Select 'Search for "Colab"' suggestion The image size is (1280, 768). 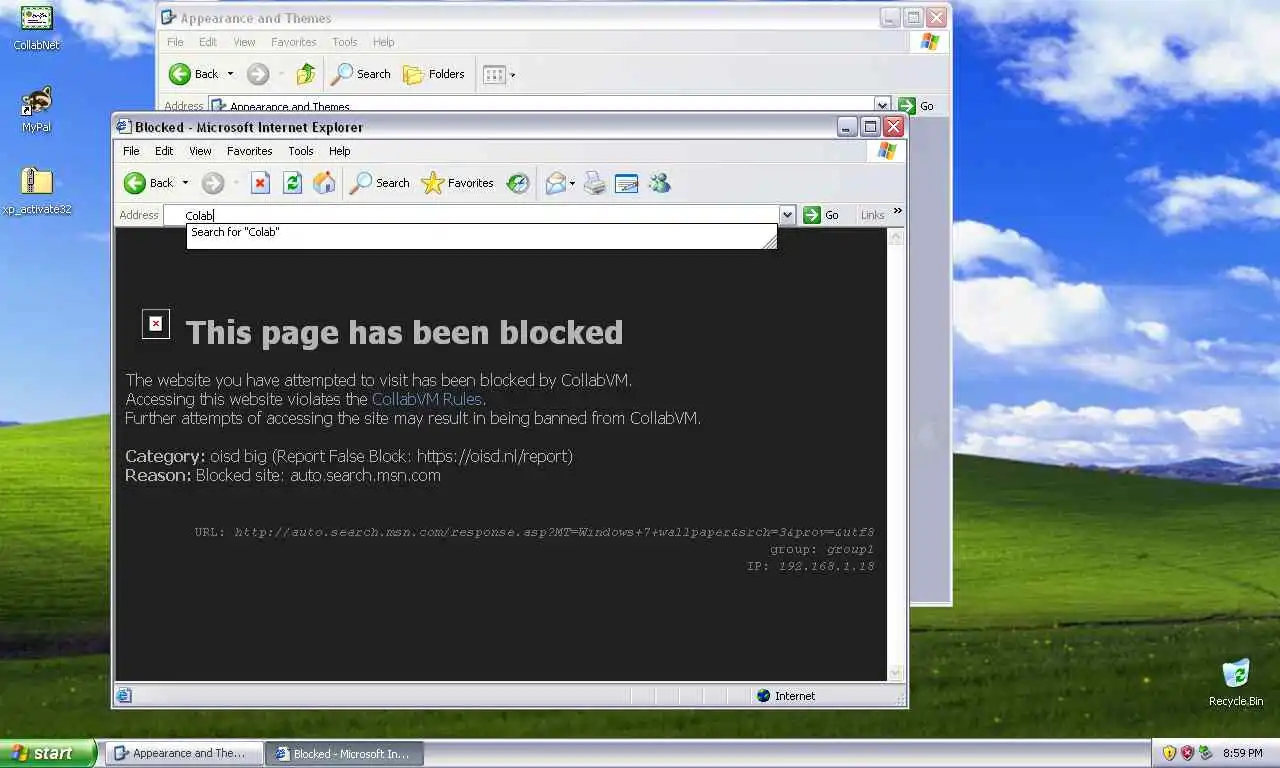(481, 232)
